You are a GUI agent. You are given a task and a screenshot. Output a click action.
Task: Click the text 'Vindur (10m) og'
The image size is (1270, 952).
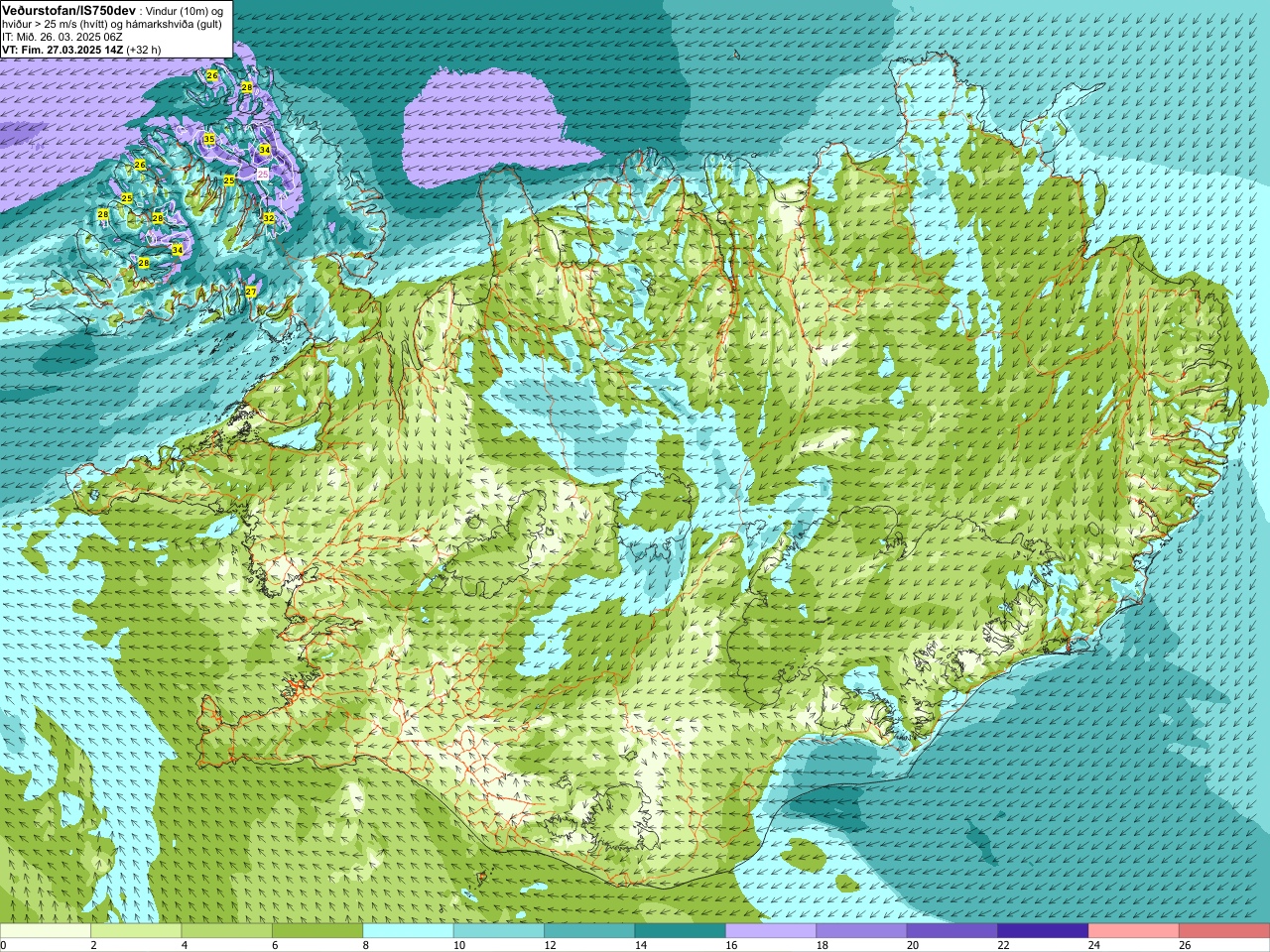coord(185,10)
